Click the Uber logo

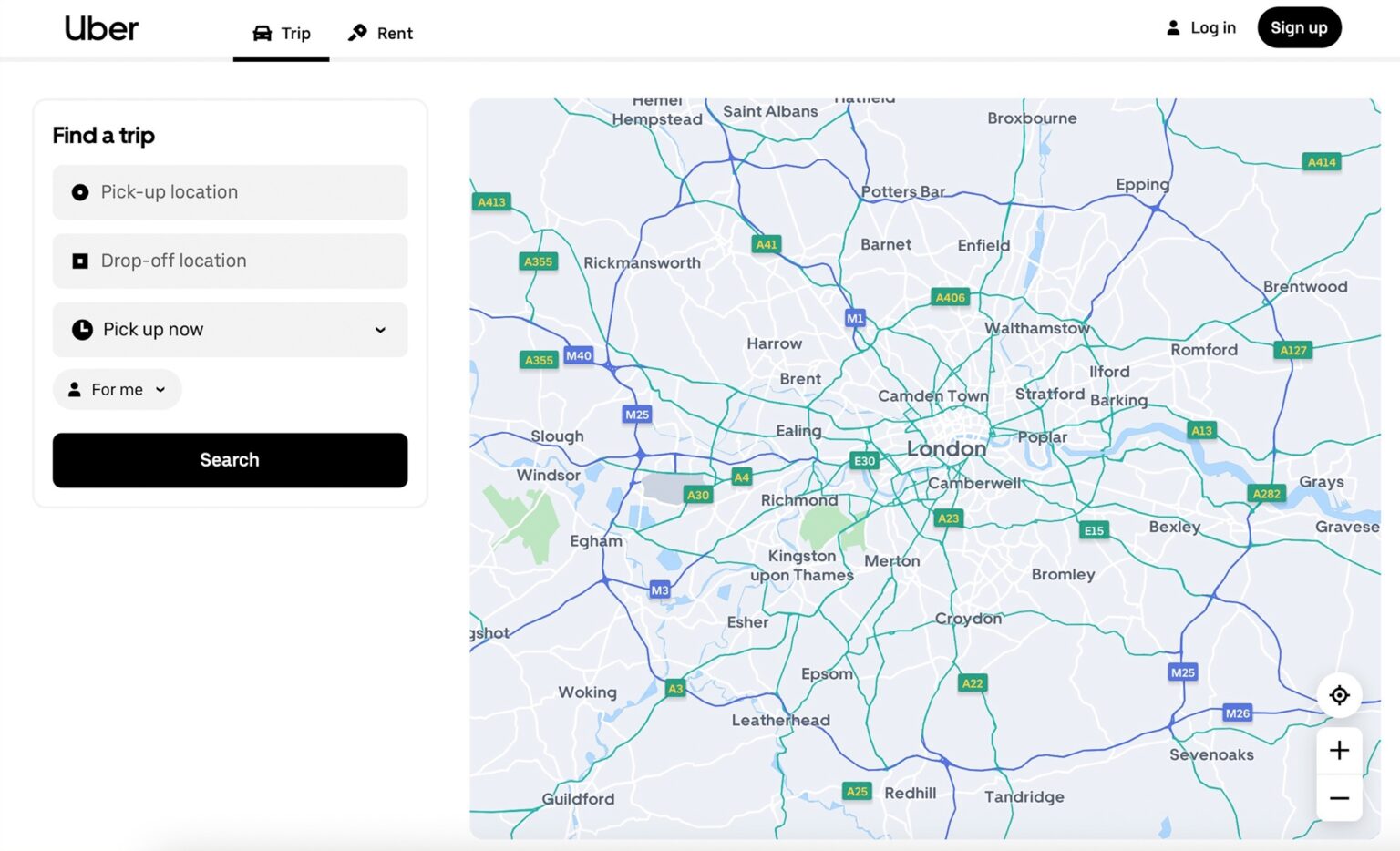101,28
